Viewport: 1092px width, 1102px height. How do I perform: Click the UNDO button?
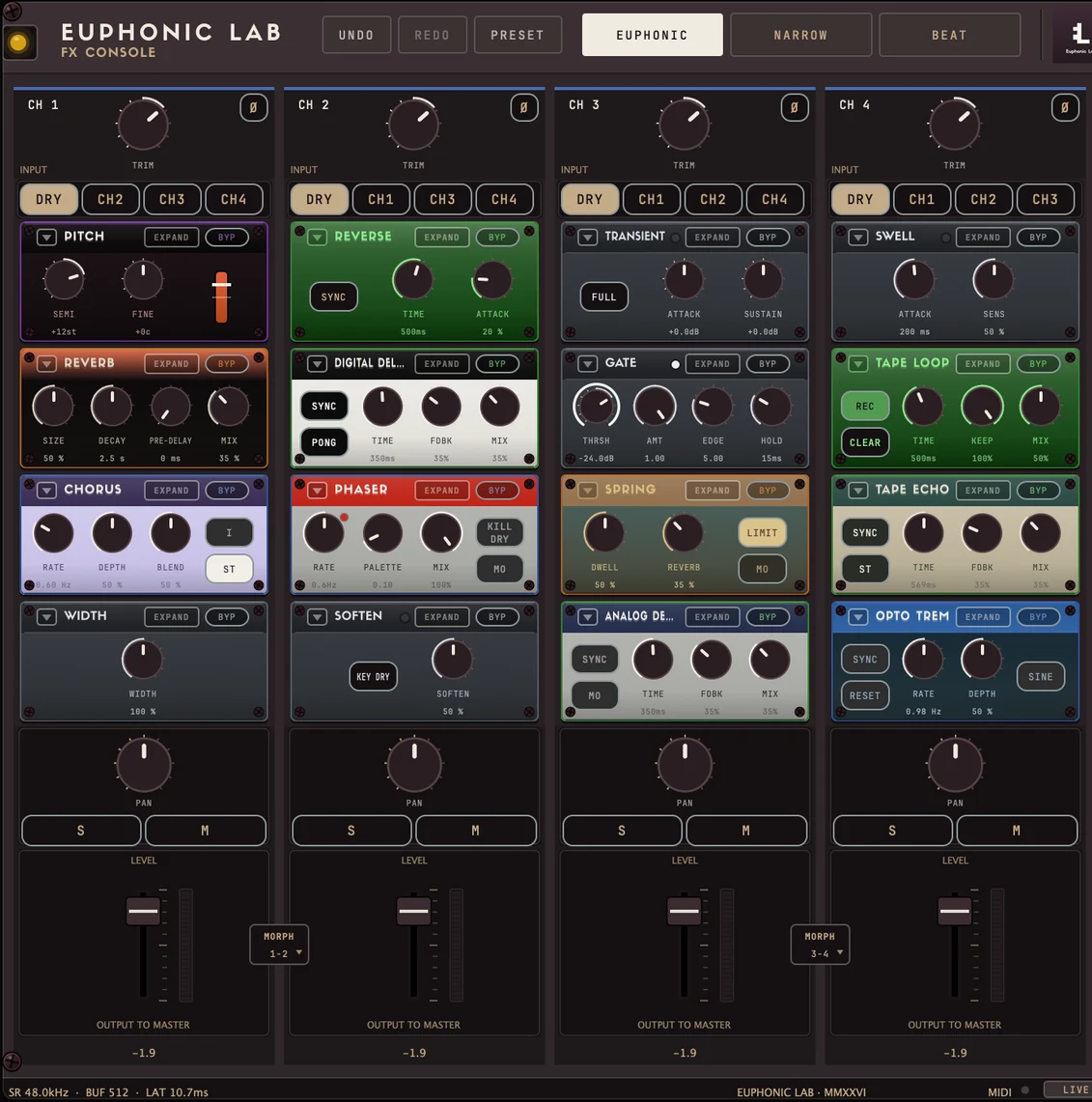(x=356, y=35)
